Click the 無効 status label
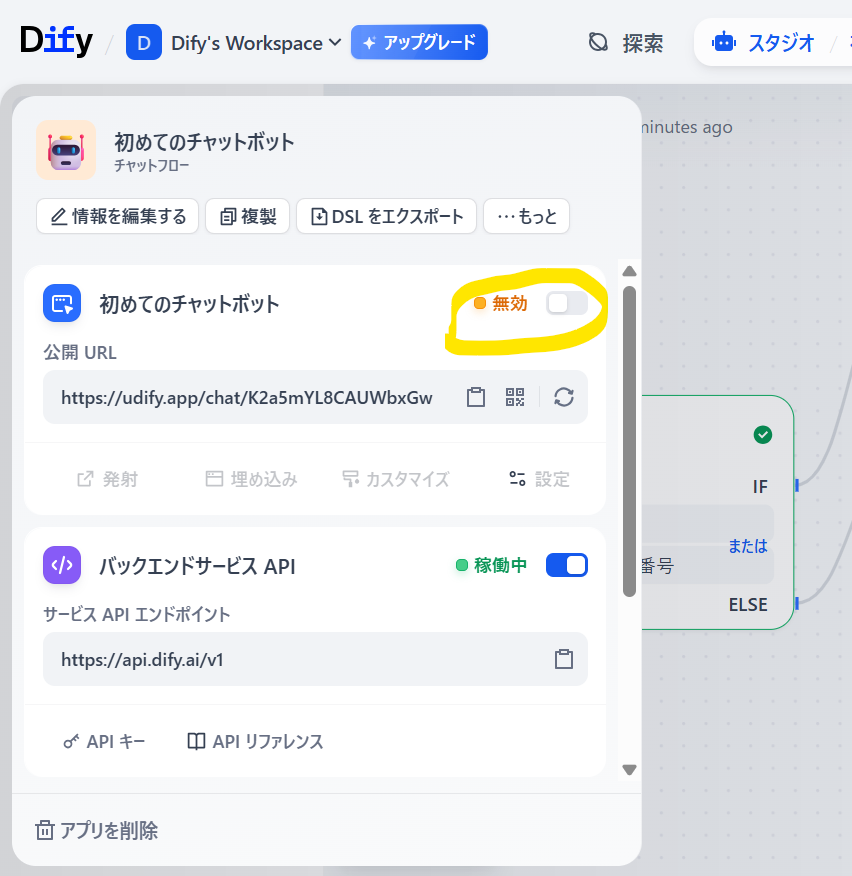The image size is (852, 876). [510, 303]
